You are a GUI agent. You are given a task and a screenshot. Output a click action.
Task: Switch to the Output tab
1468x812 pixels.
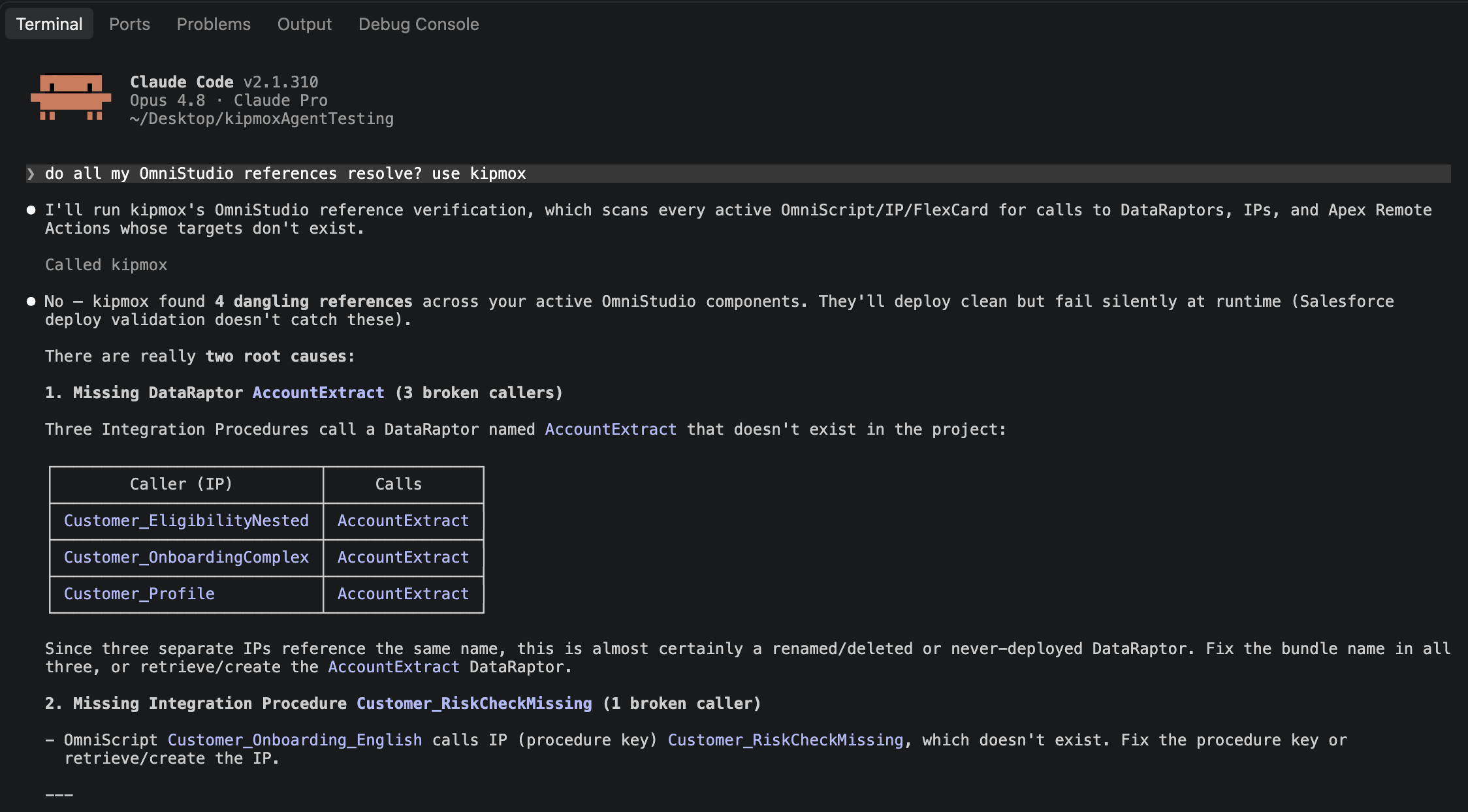coord(304,24)
